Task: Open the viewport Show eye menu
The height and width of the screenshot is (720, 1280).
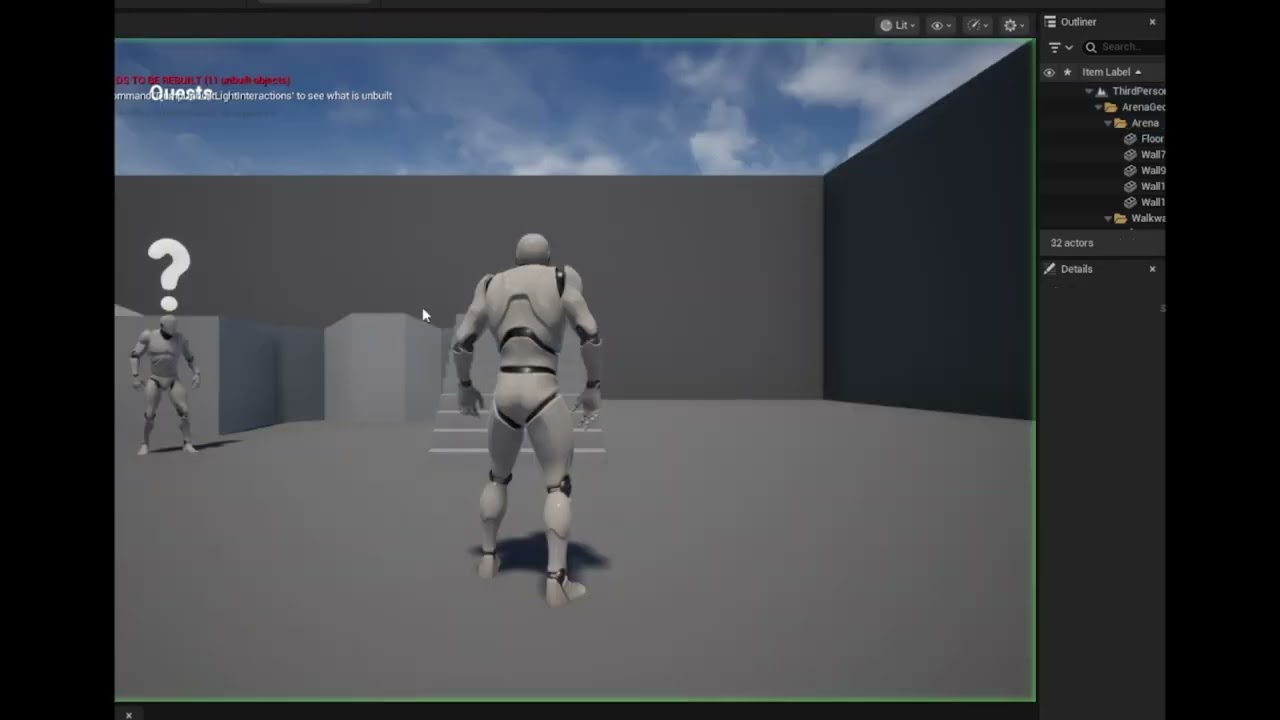Action: tap(941, 25)
